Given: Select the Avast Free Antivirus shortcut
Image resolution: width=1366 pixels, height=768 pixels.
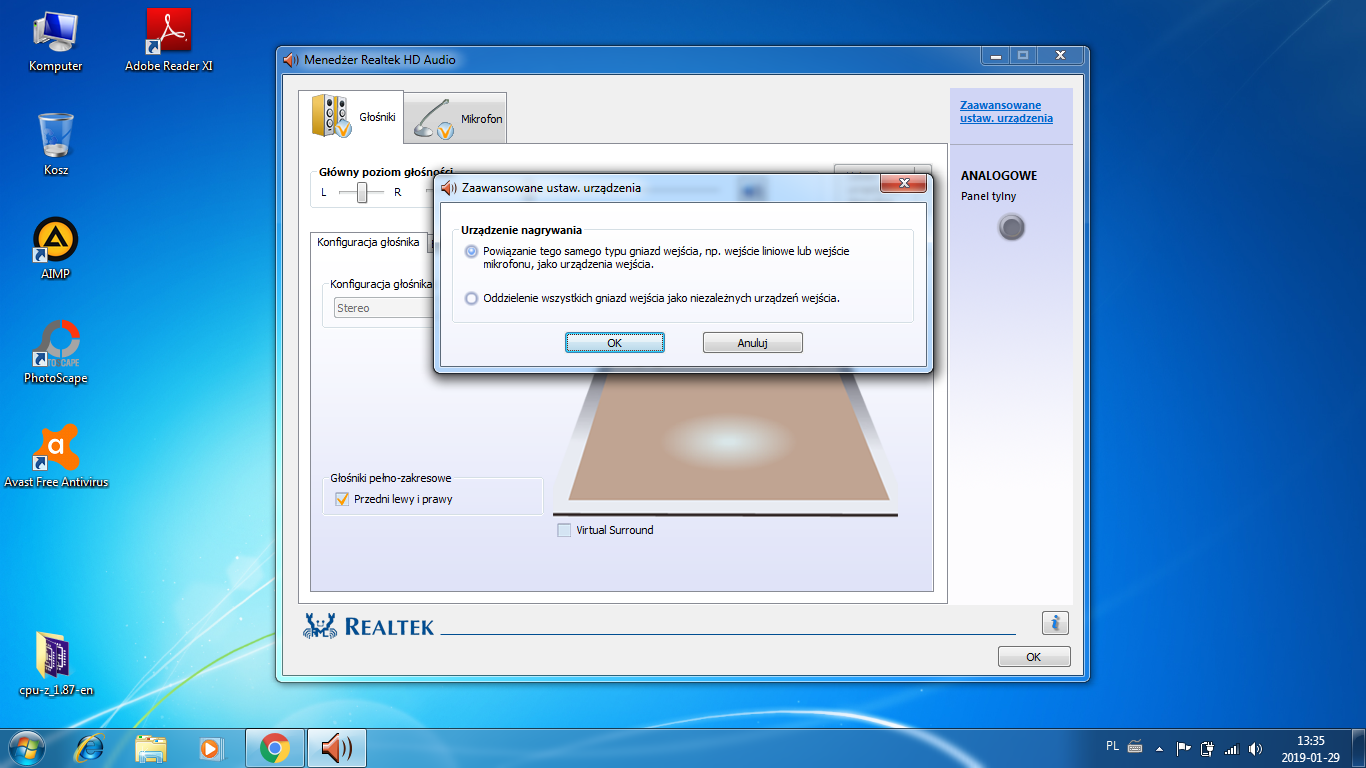Looking at the screenshot, I should (56, 457).
